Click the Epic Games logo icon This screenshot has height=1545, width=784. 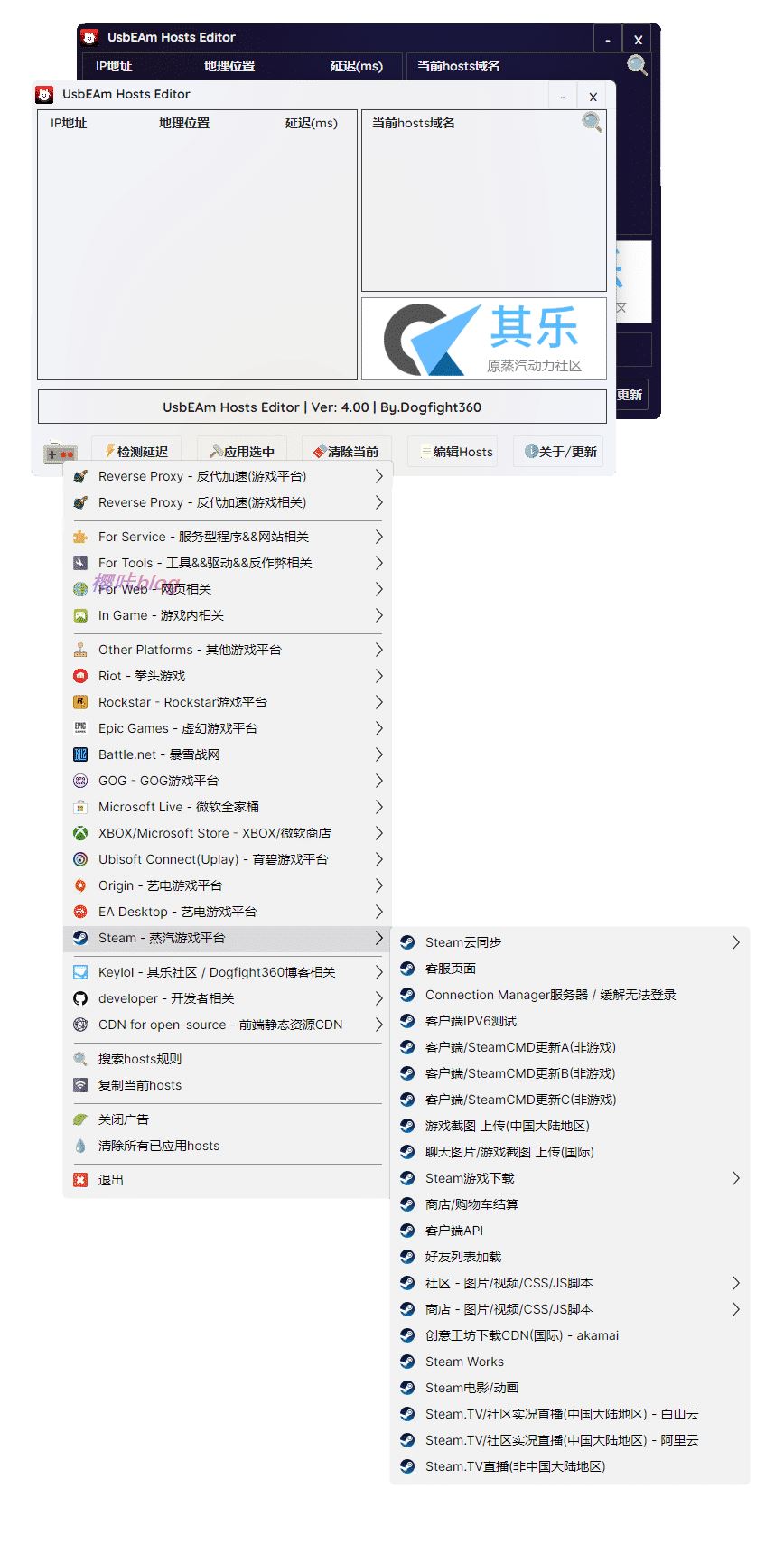coord(80,728)
